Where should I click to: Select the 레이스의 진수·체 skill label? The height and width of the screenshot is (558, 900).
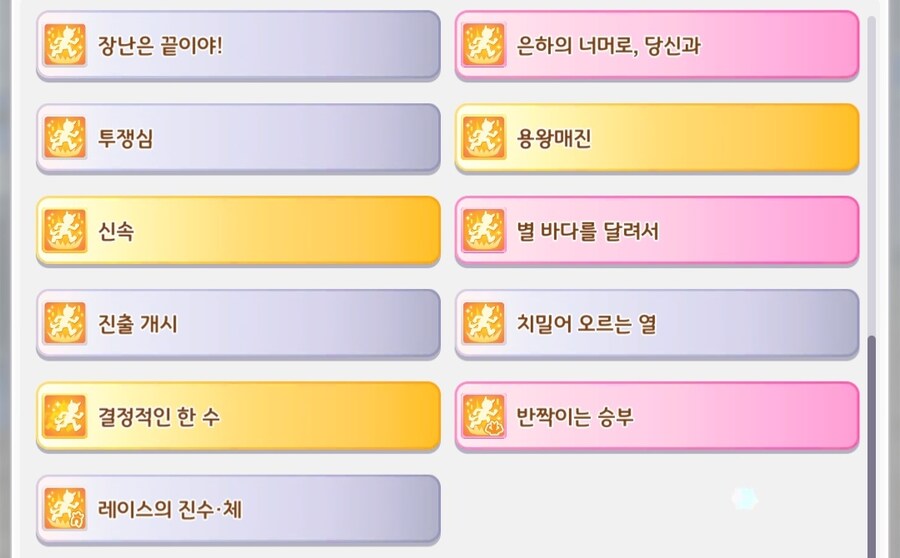(x=170, y=509)
